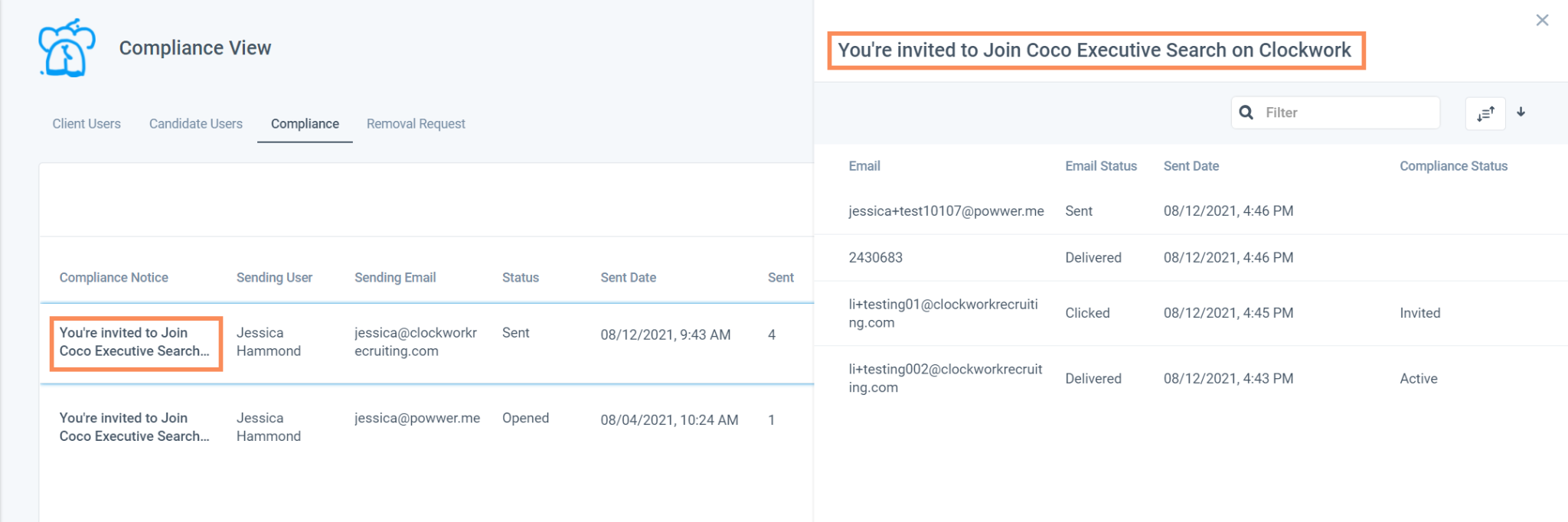Click the Compliance View page title
1568x522 pixels.
click(x=195, y=48)
